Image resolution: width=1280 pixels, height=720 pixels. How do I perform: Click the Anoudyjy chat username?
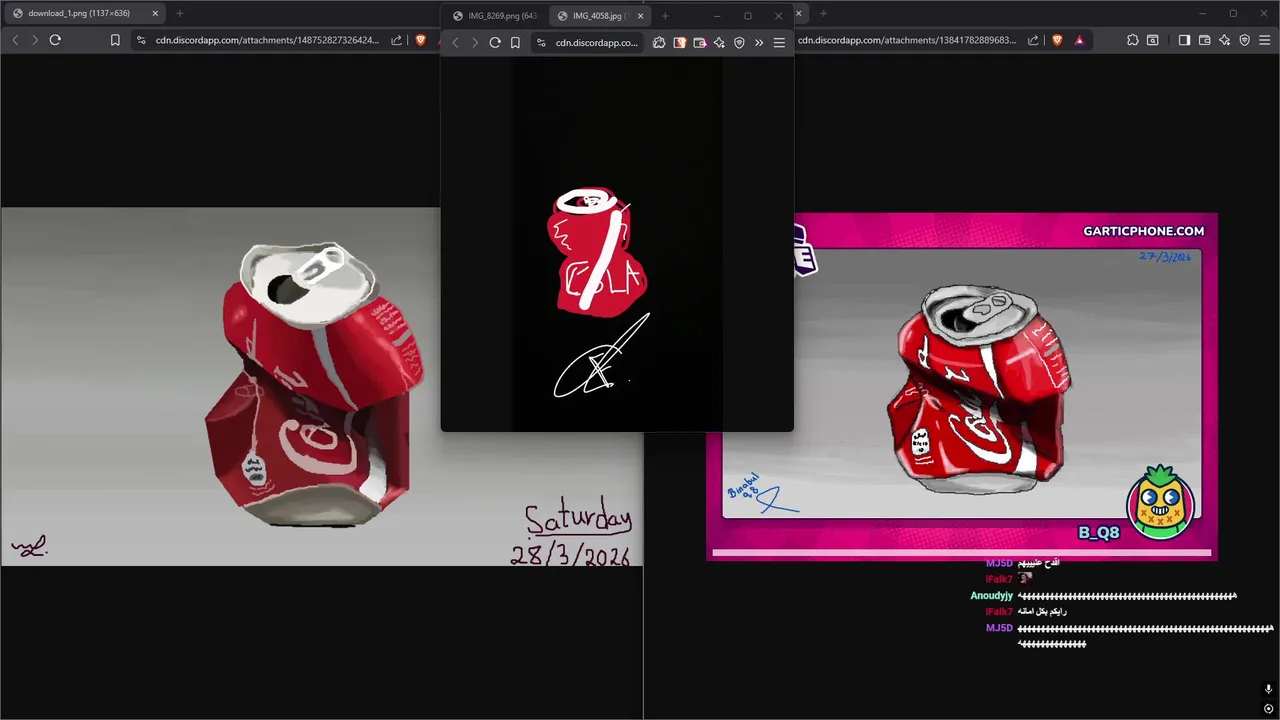991,596
